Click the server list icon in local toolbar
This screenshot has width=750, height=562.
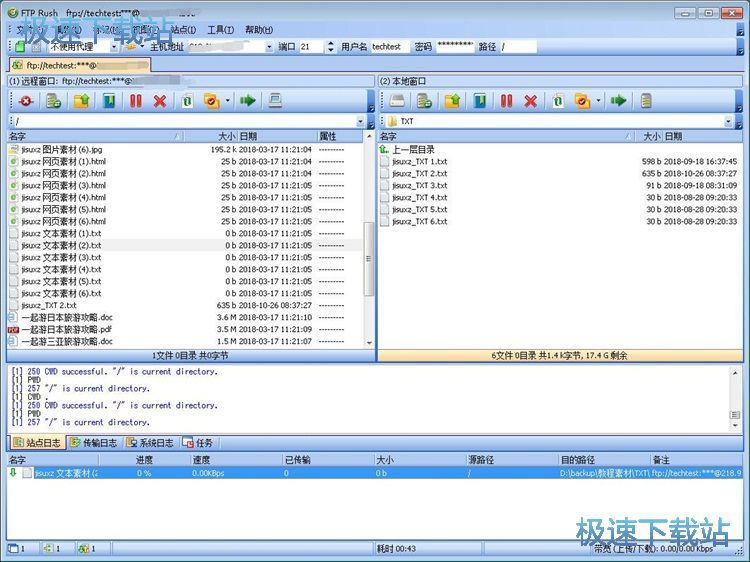[x=424, y=101]
